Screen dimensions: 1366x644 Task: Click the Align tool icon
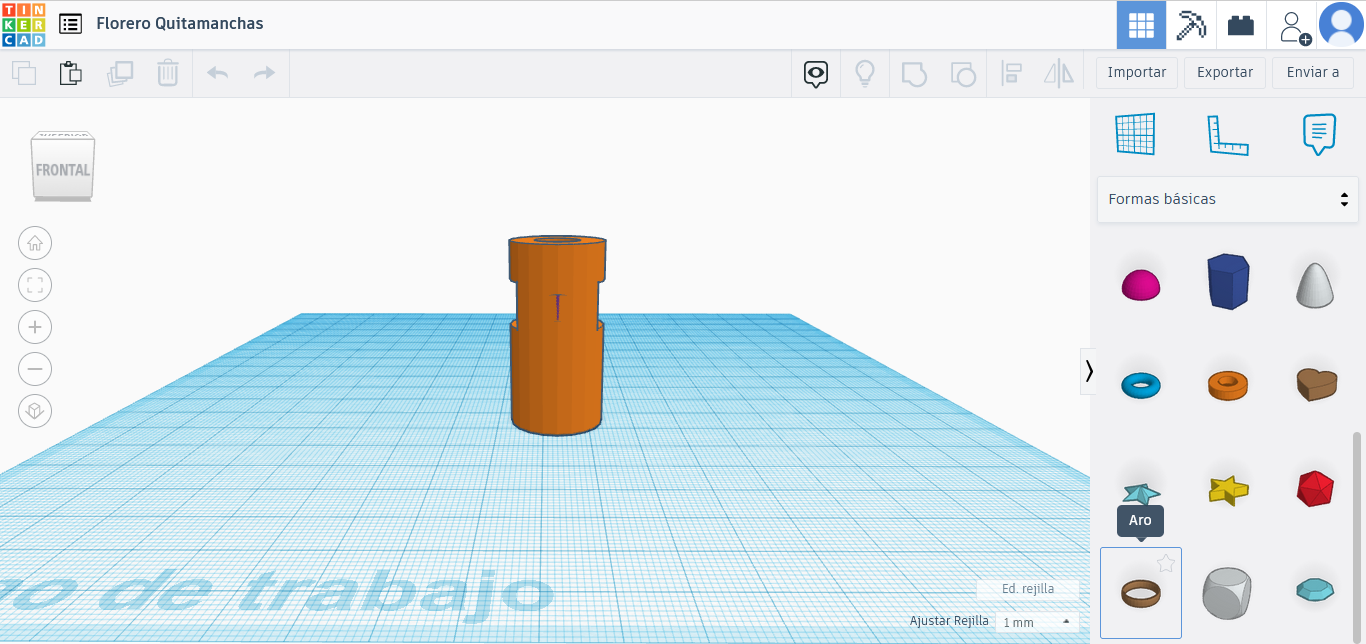[1011, 73]
